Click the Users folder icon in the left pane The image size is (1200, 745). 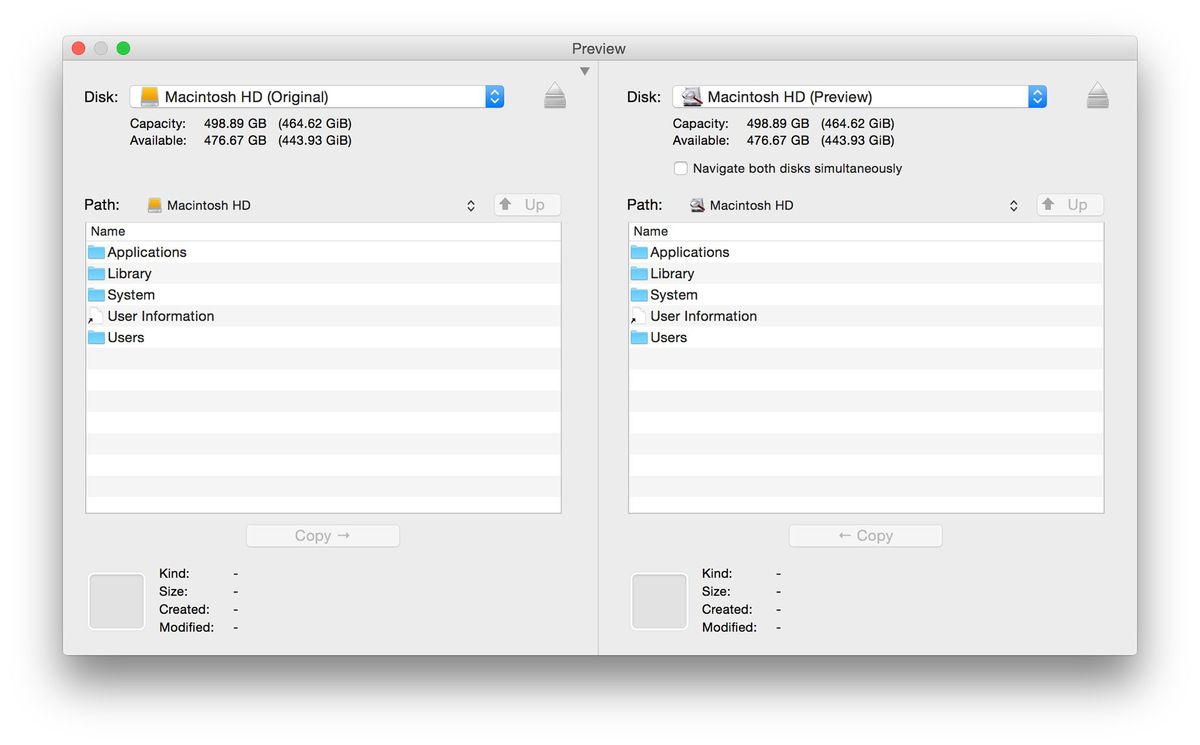click(95, 337)
